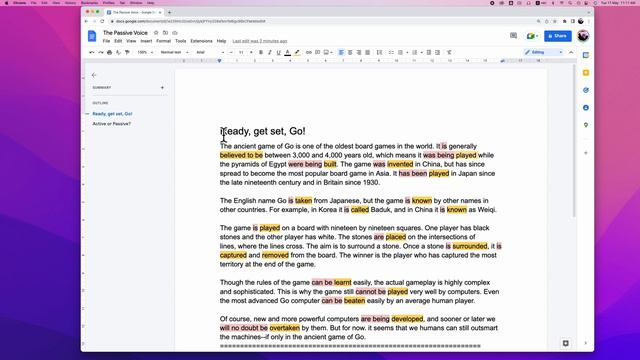Click the Move document folder icon
This screenshot has height=360, width=640.
165,33
